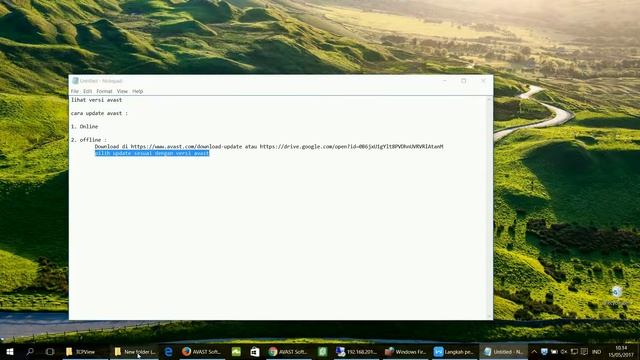Click empty text area in Notepad

(278, 237)
